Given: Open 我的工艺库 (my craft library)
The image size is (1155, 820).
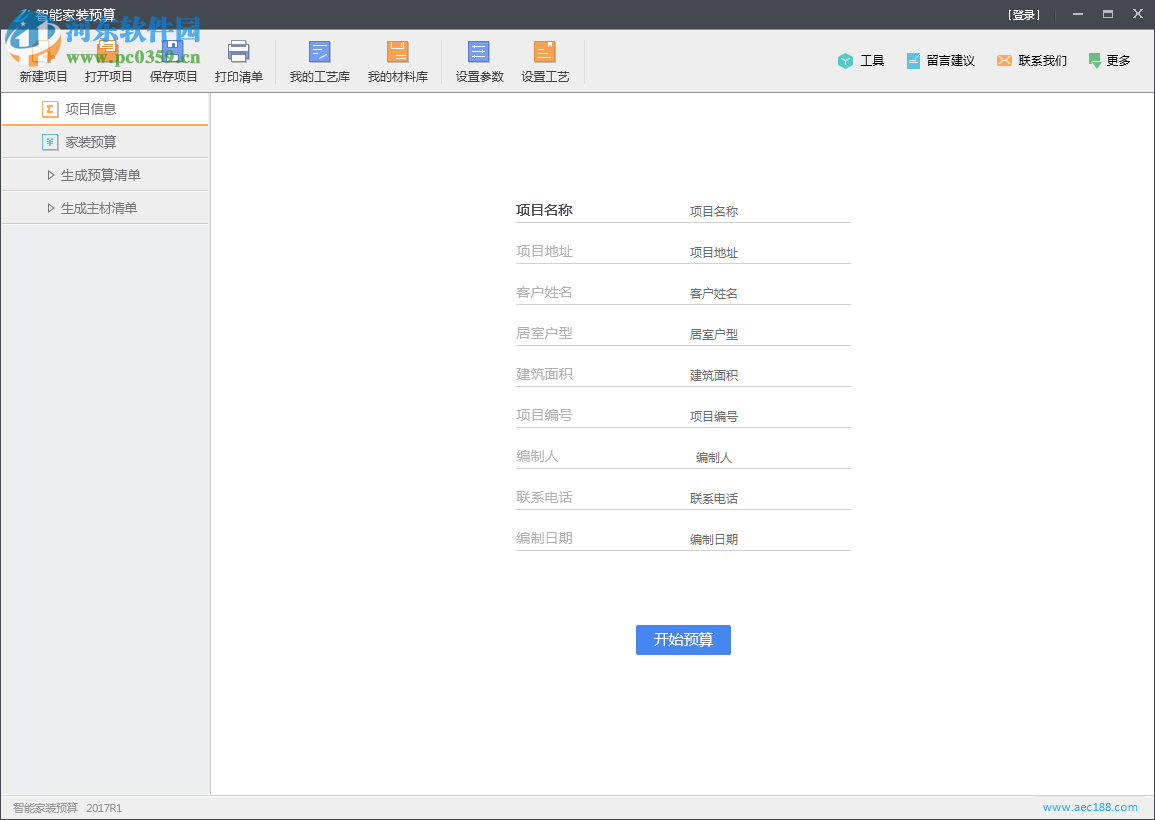Looking at the screenshot, I should [320, 60].
